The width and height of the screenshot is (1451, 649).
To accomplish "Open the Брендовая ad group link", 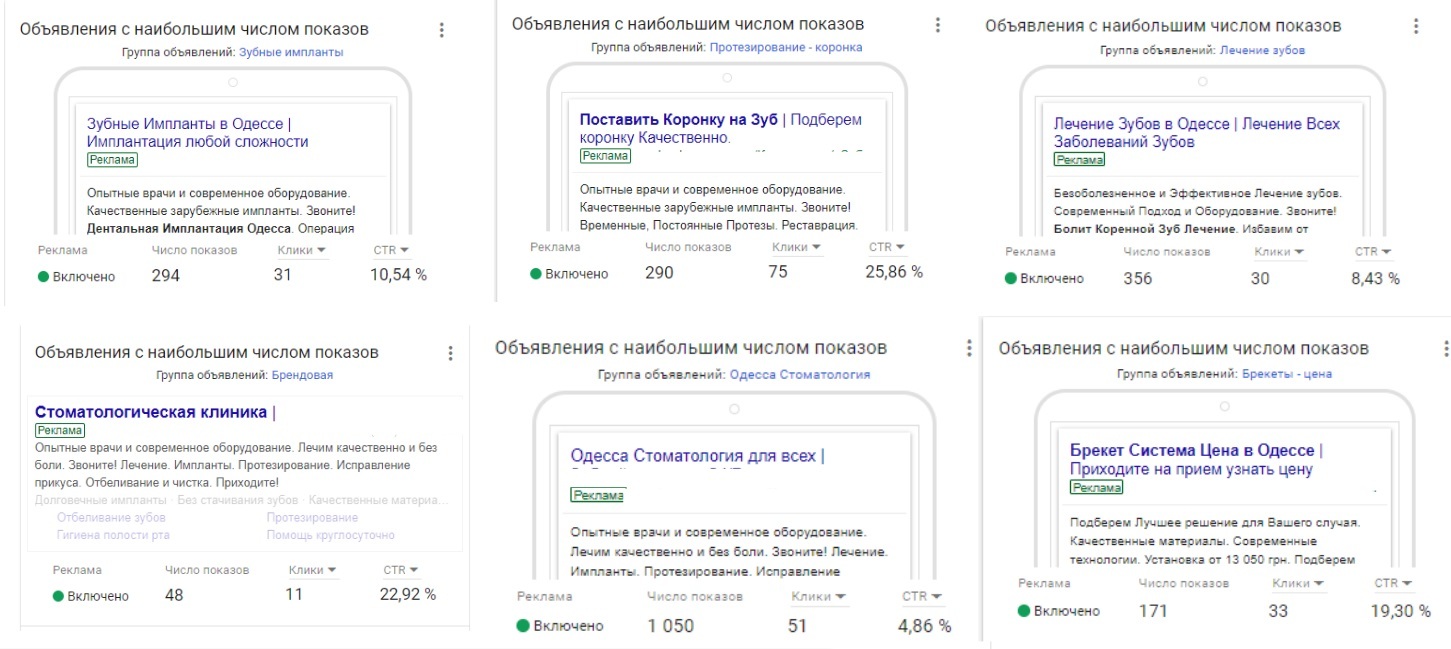I will (302, 375).
